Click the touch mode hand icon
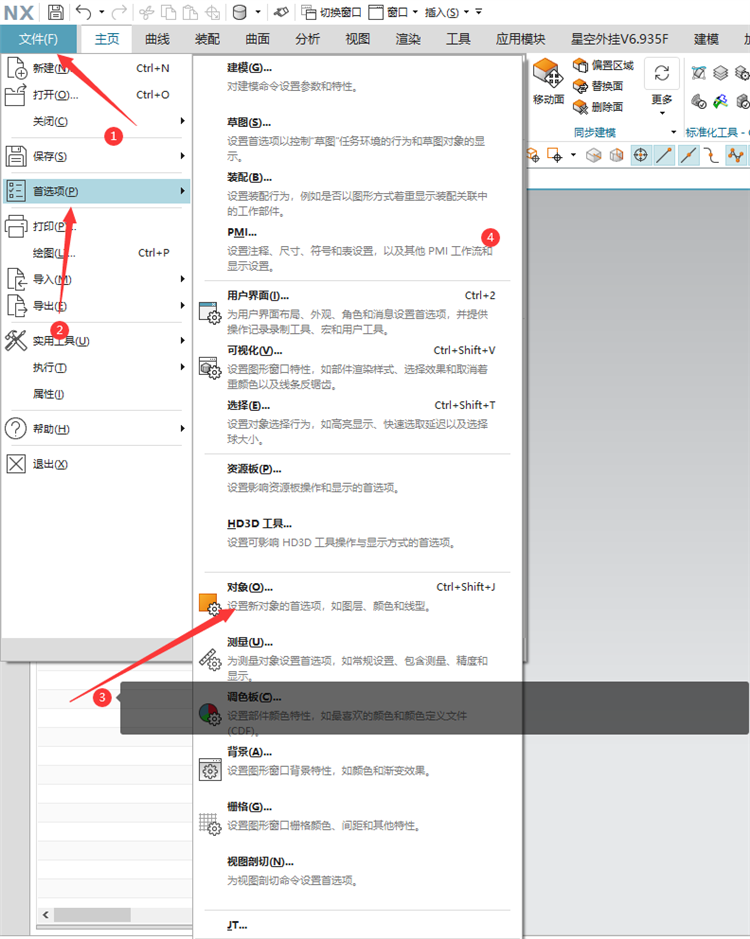 point(281,12)
